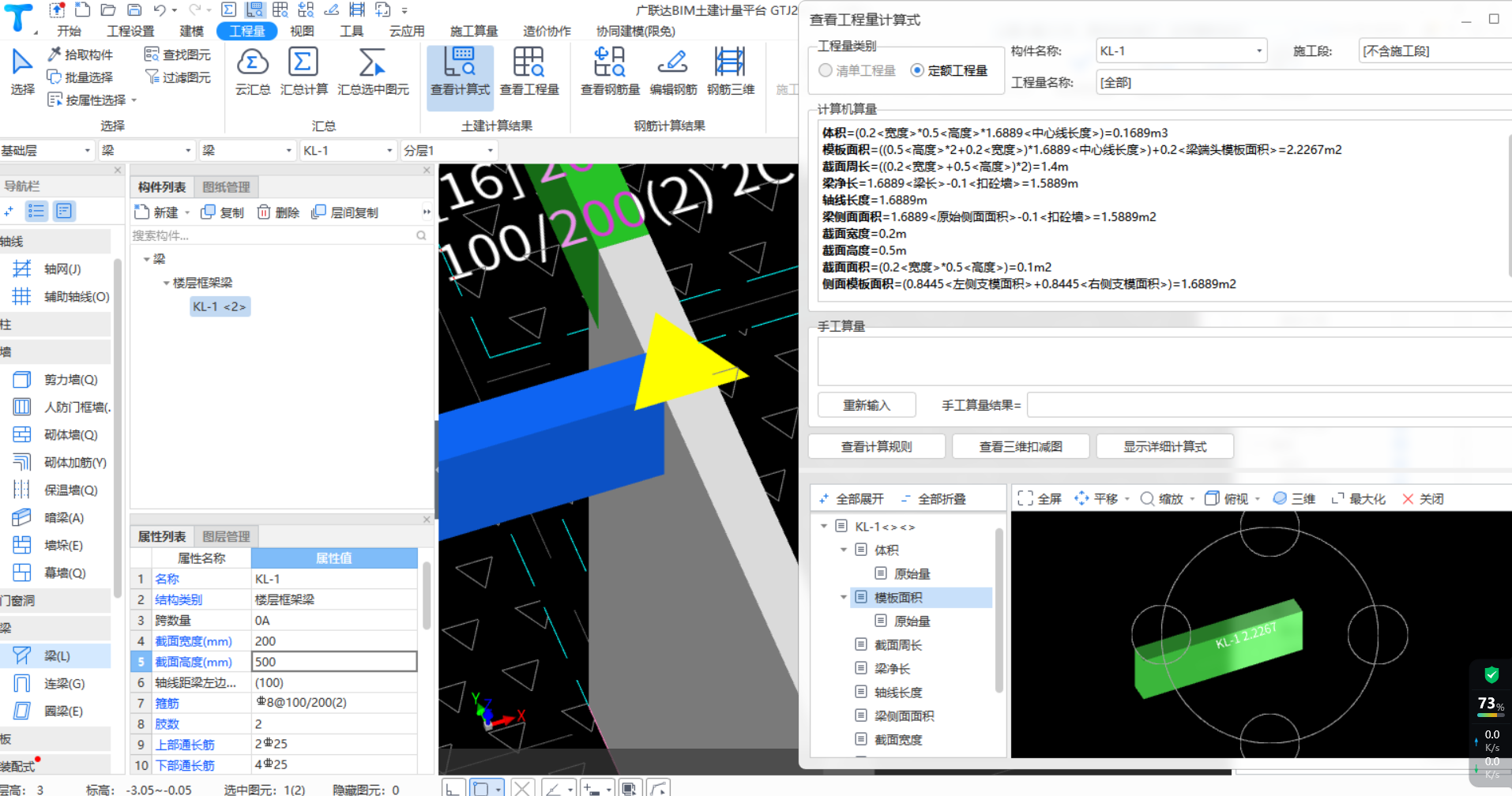Click the 显示详细计算式 button
Image resolution: width=1512 pixels, height=796 pixels.
pyautogui.click(x=1165, y=447)
